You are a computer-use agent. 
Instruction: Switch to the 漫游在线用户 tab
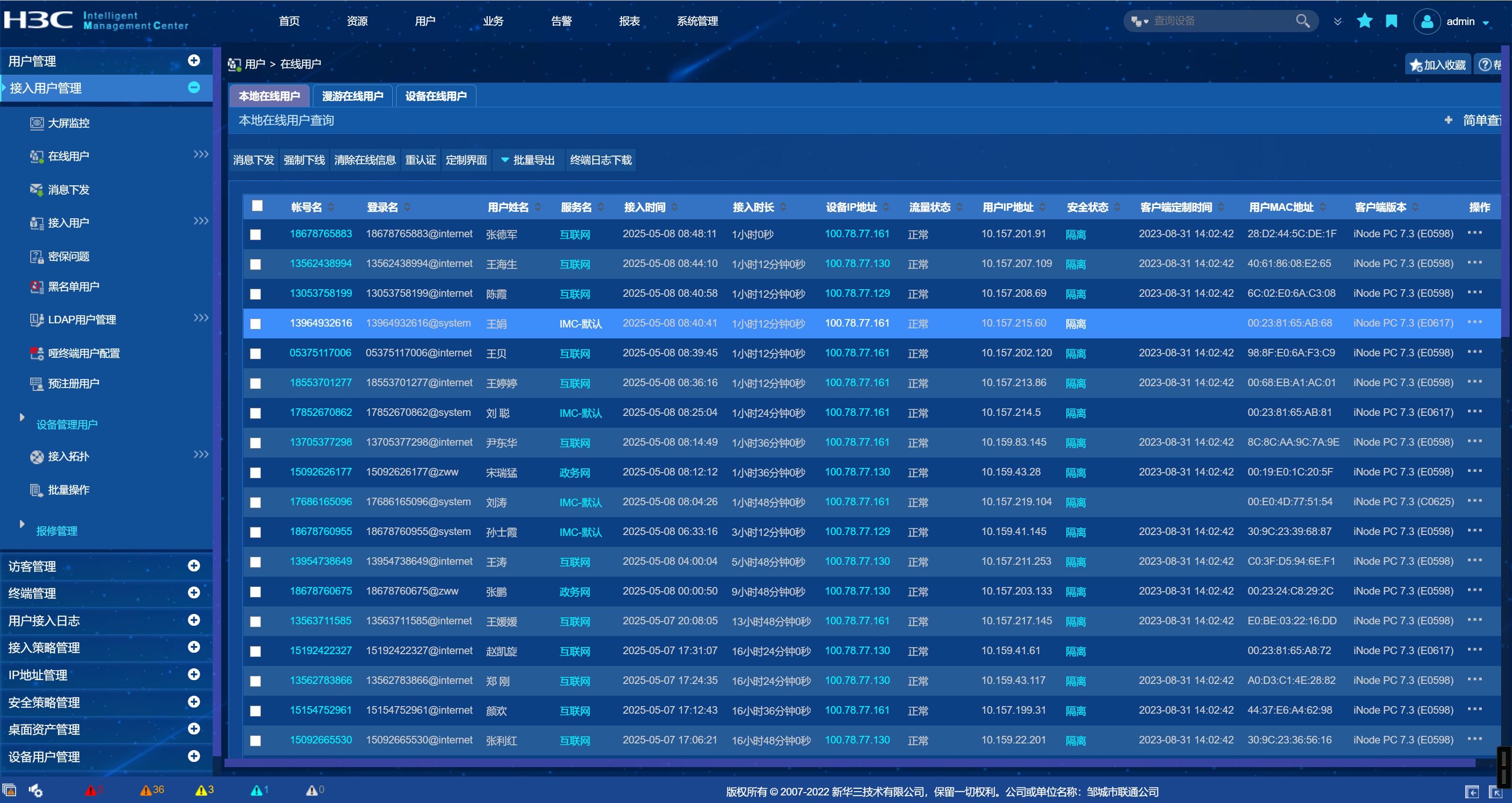352,96
